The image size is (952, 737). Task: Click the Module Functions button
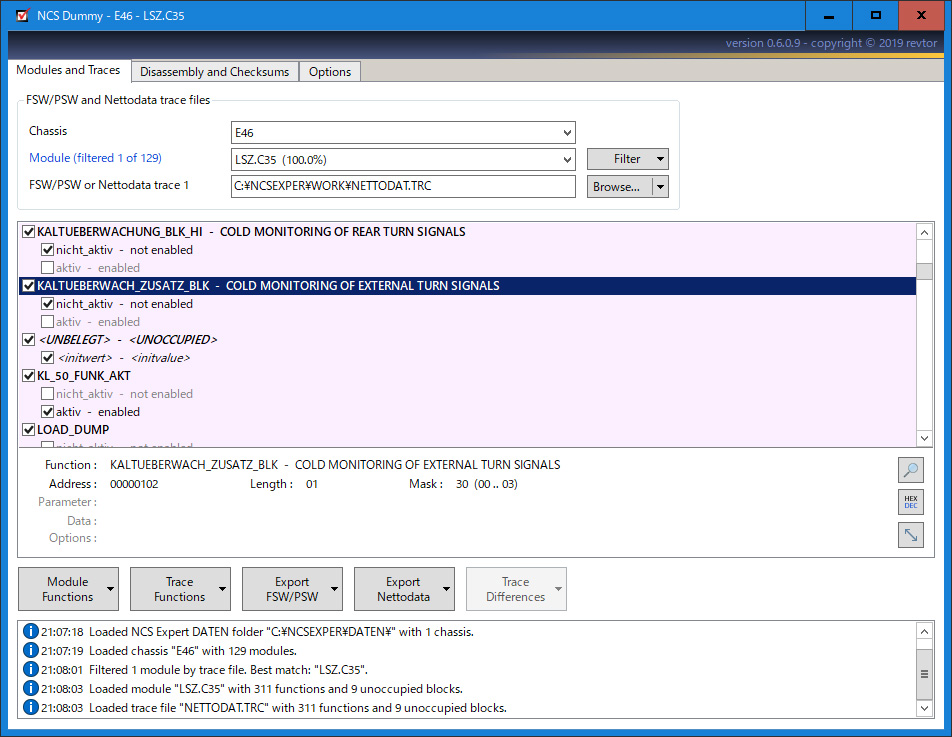tap(67, 589)
